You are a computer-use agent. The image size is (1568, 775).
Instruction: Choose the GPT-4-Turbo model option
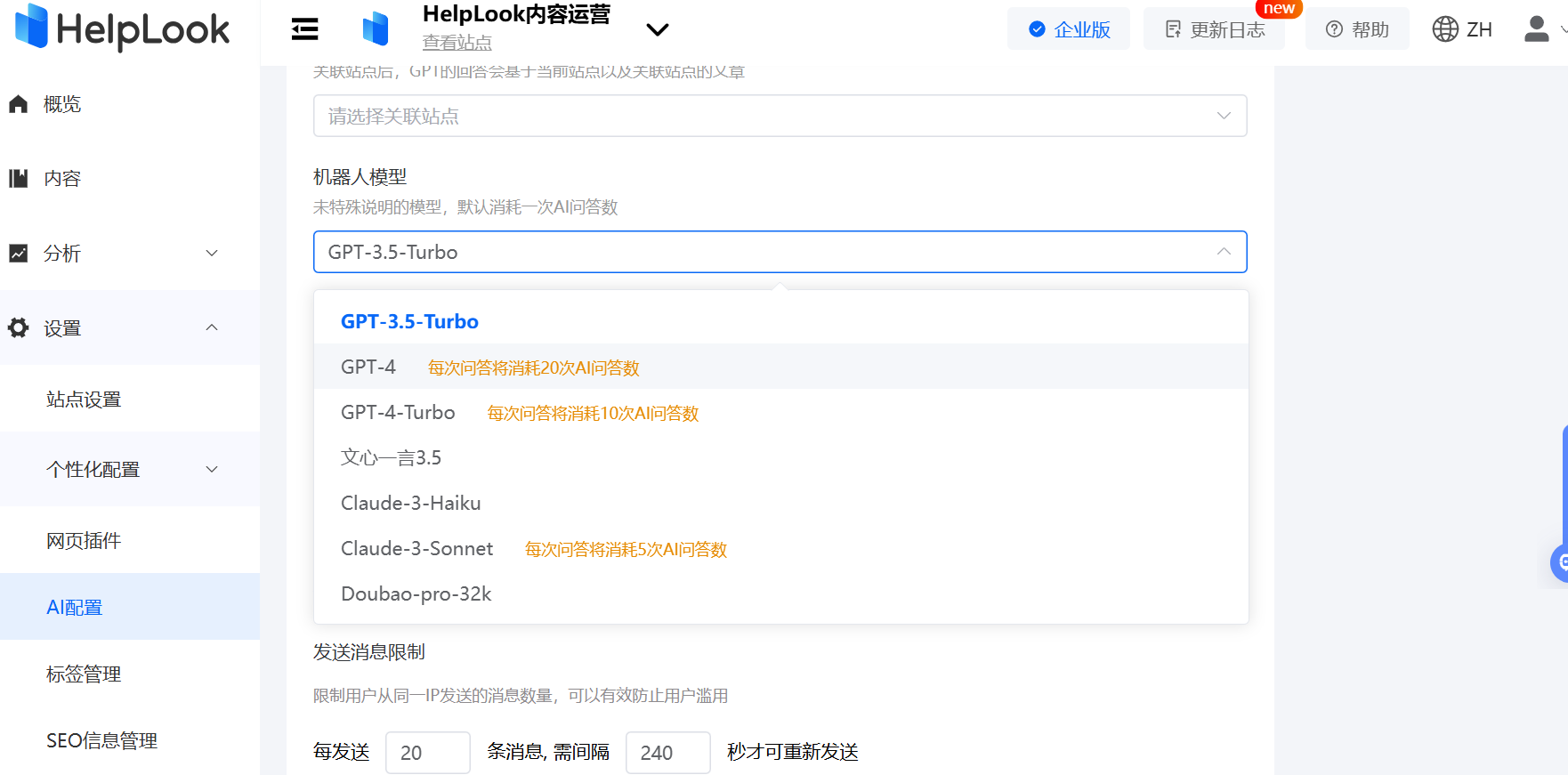(780, 412)
